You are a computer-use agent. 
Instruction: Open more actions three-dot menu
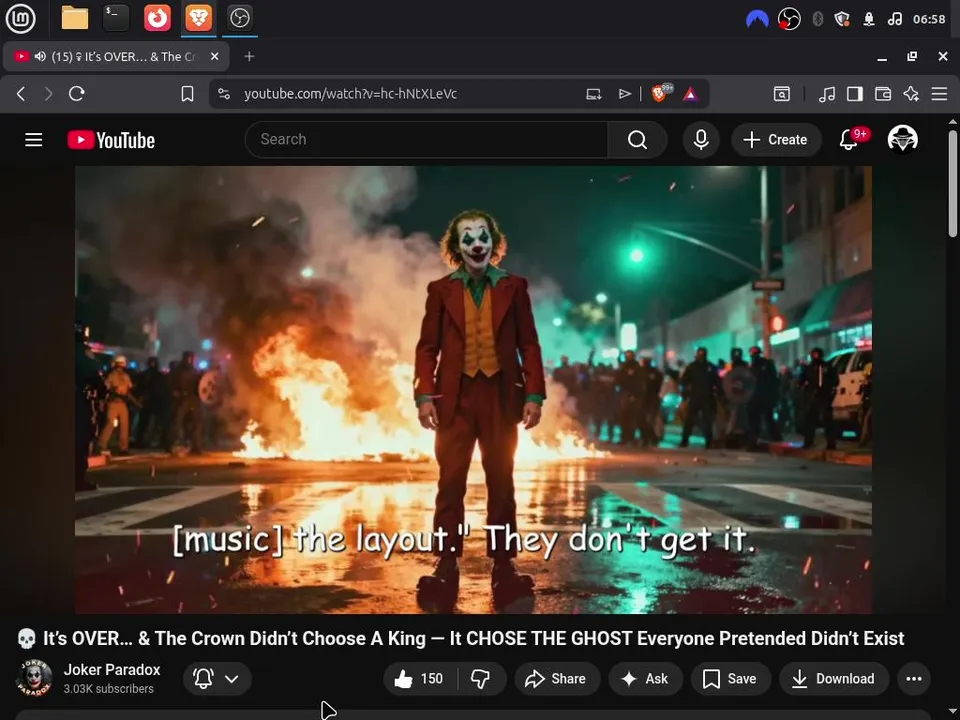coord(913,678)
